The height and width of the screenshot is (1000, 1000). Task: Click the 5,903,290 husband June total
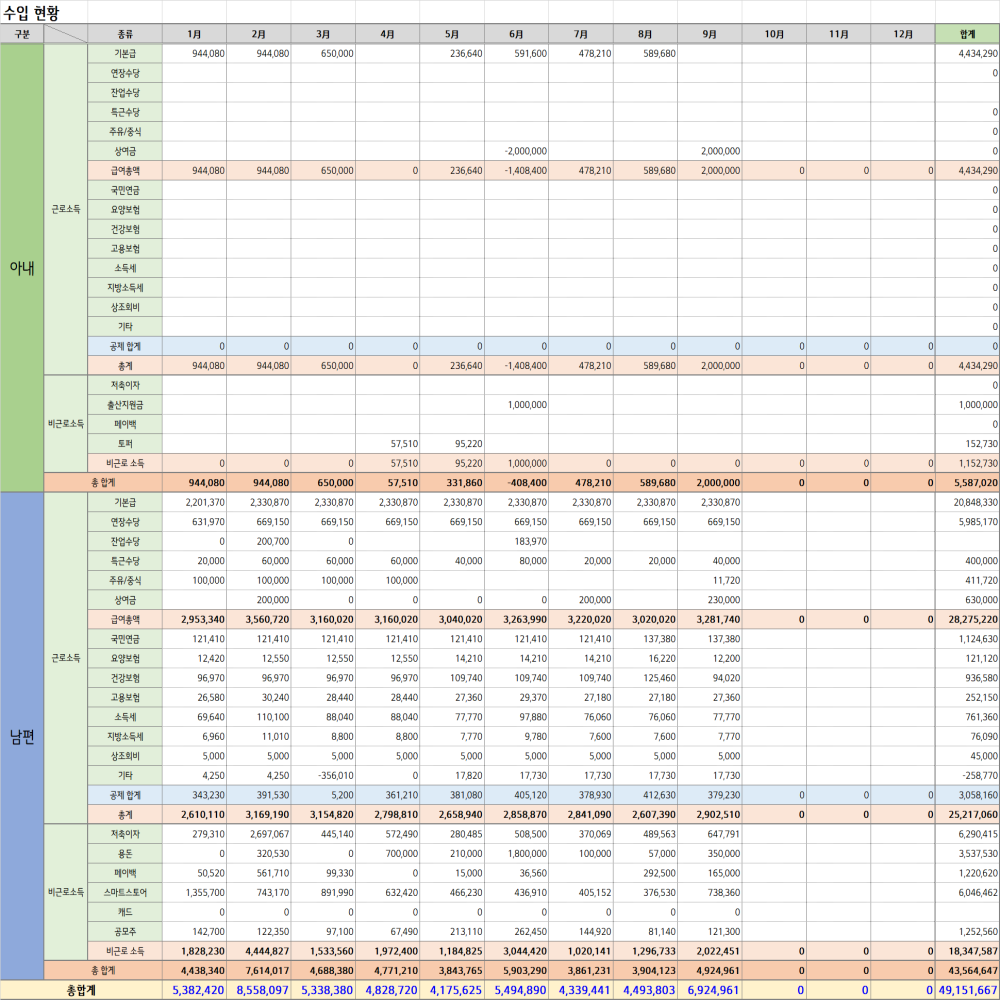point(516,970)
